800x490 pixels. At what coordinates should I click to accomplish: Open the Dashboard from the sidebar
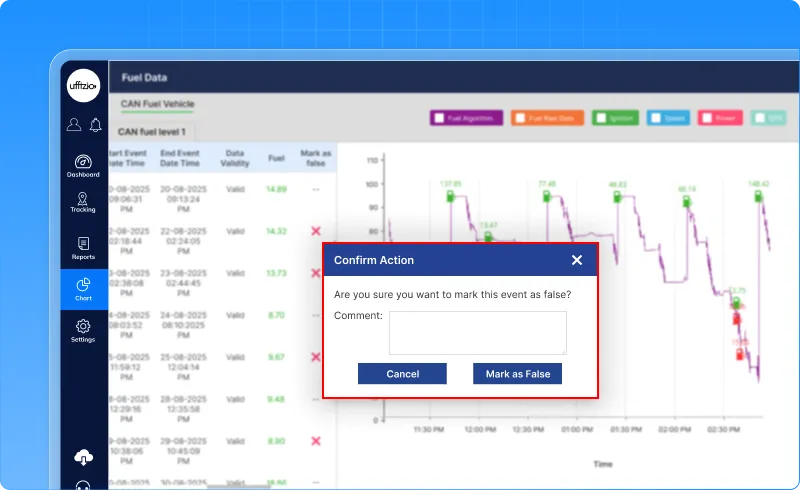pos(83,164)
